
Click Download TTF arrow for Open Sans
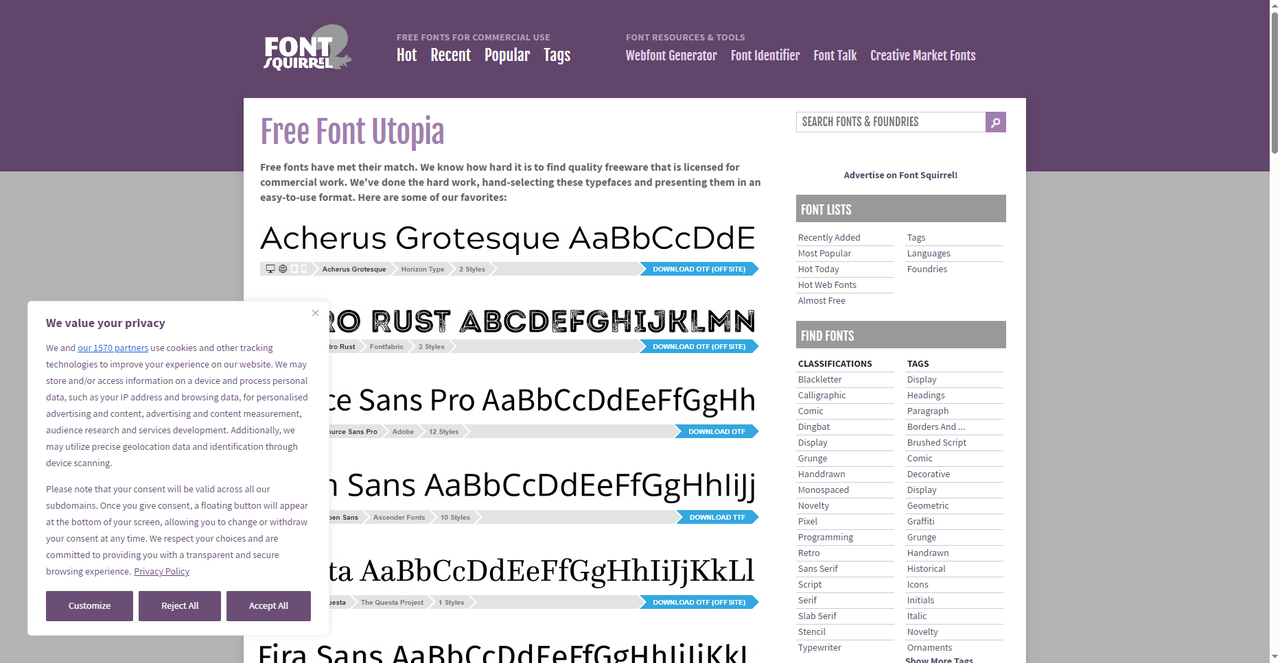click(716, 517)
